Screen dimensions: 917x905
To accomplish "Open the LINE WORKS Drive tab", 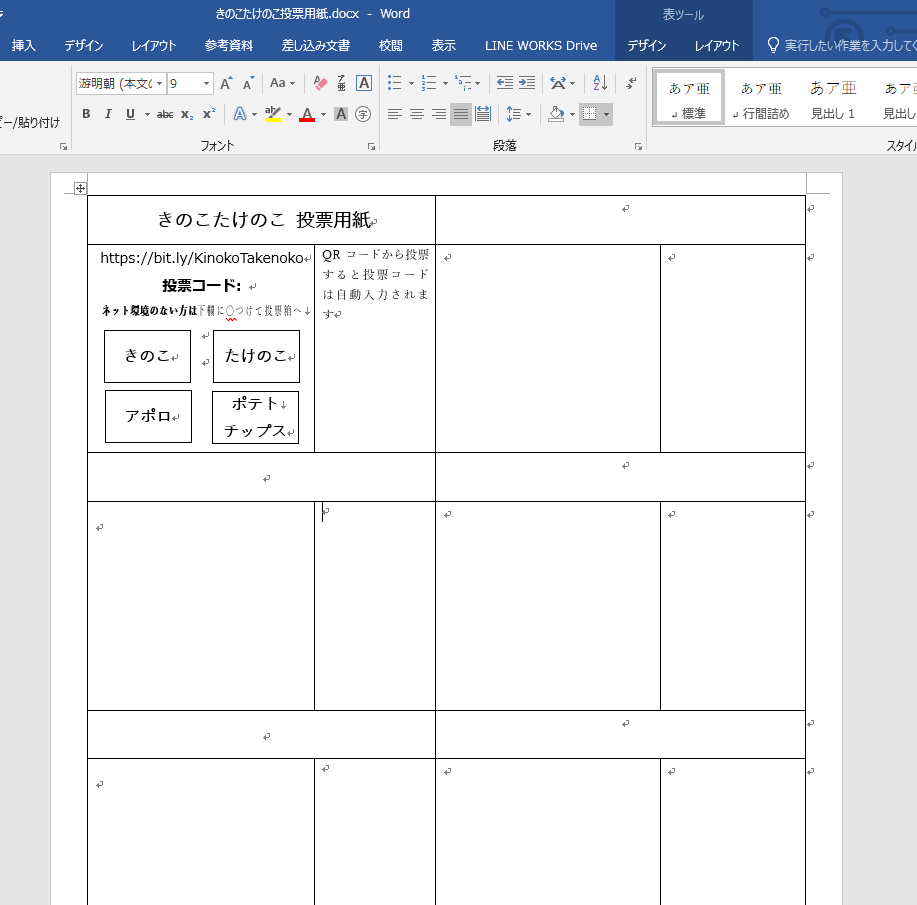I will (541, 44).
